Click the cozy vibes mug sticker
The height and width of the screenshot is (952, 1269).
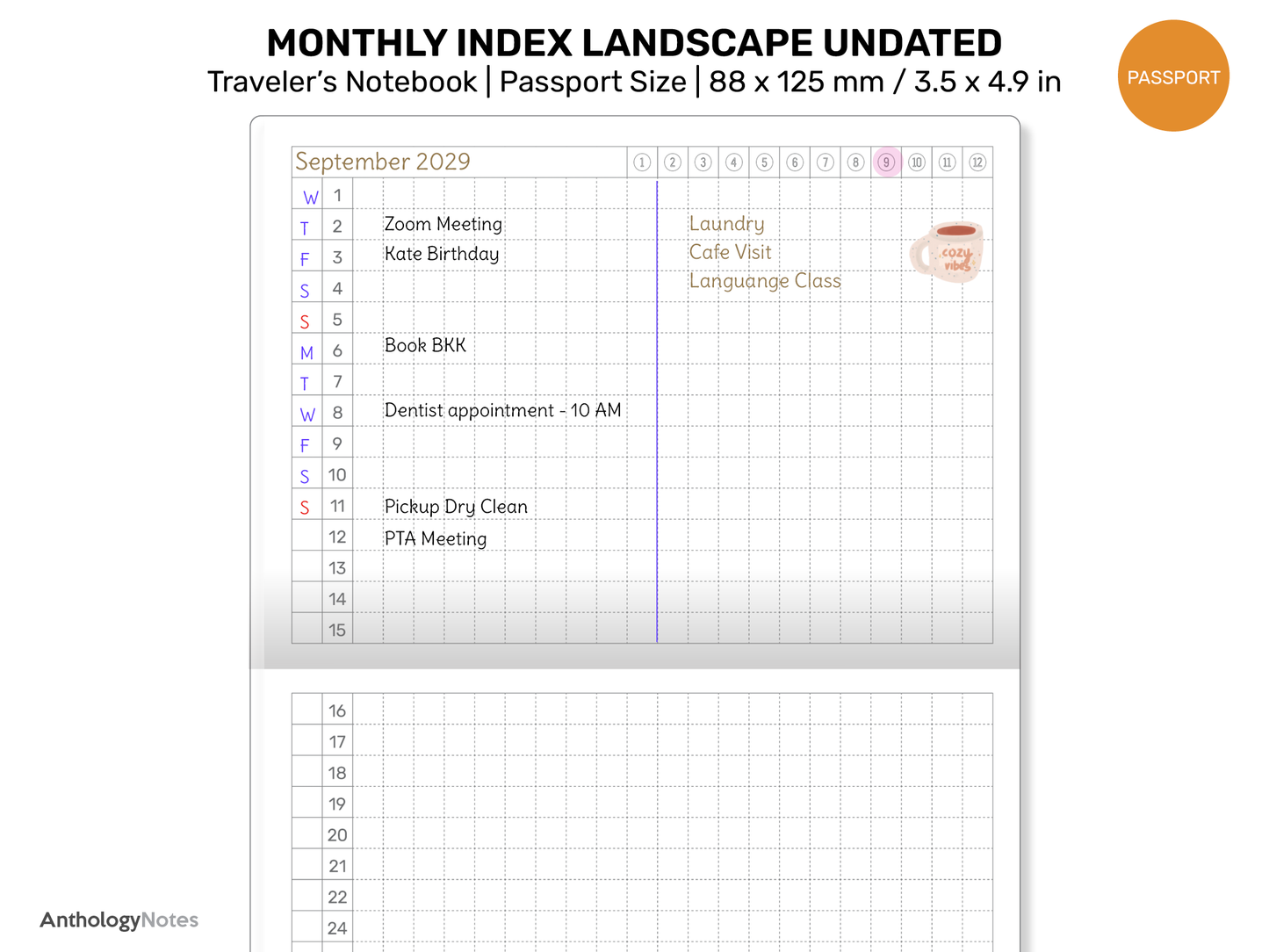point(946,252)
